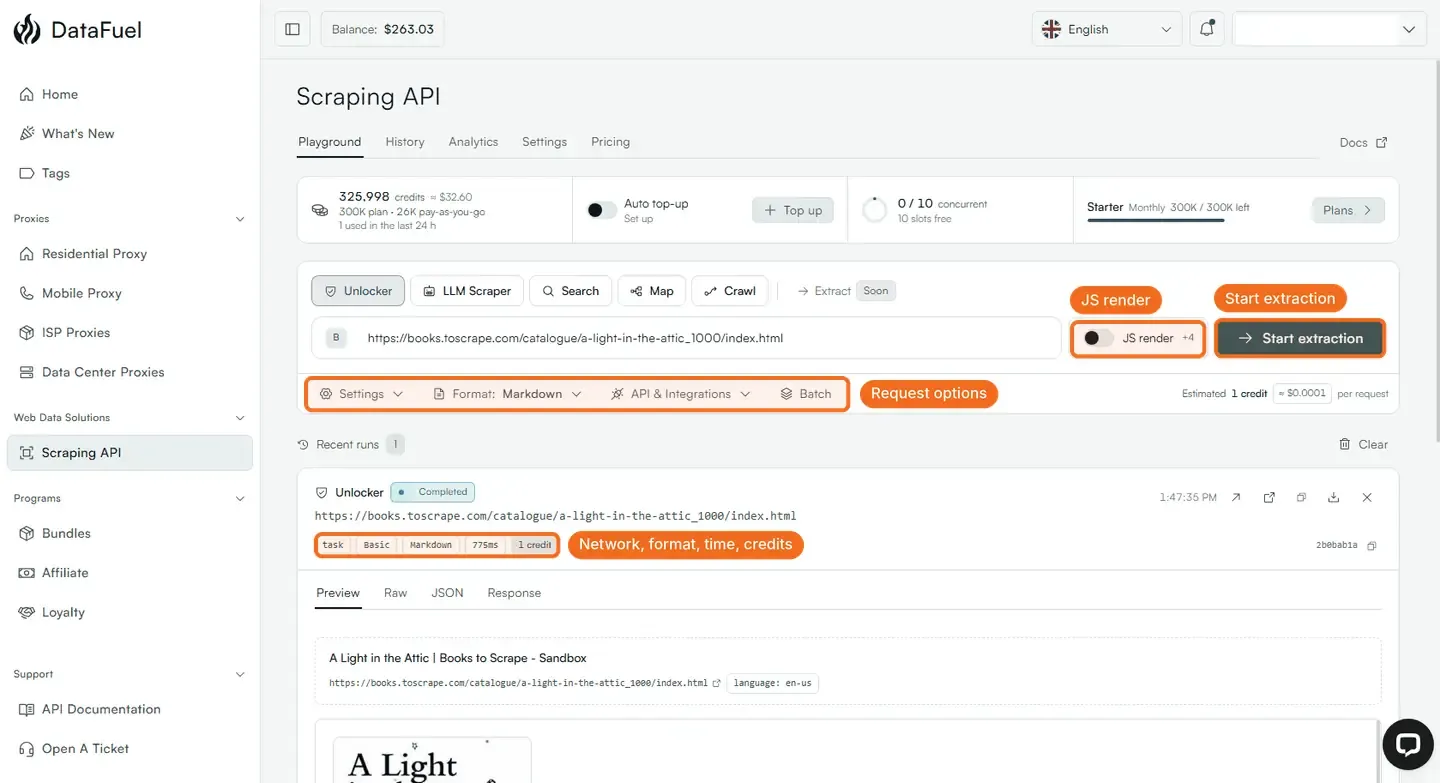The image size is (1440, 783).
Task: Show the Raw result tab
Action: (x=395, y=593)
